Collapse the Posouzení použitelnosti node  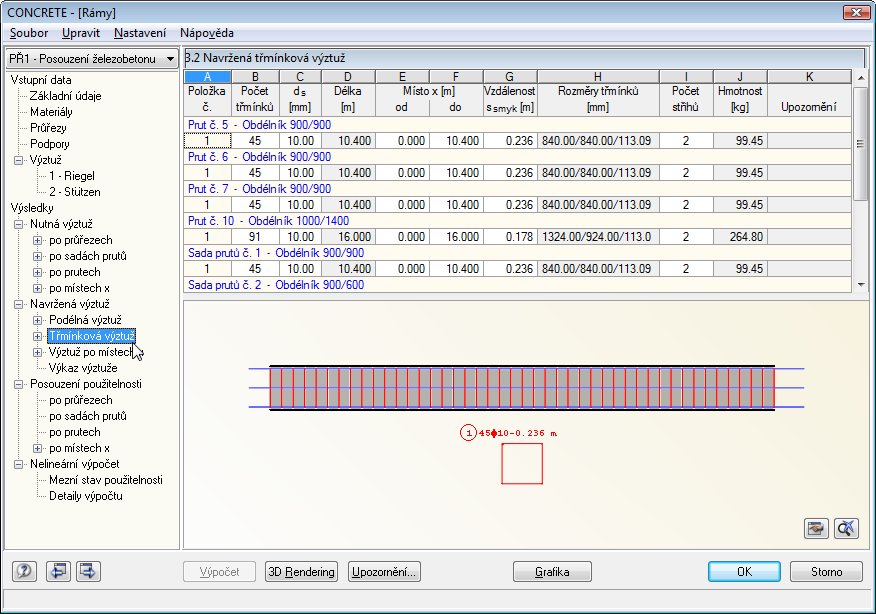(18, 384)
